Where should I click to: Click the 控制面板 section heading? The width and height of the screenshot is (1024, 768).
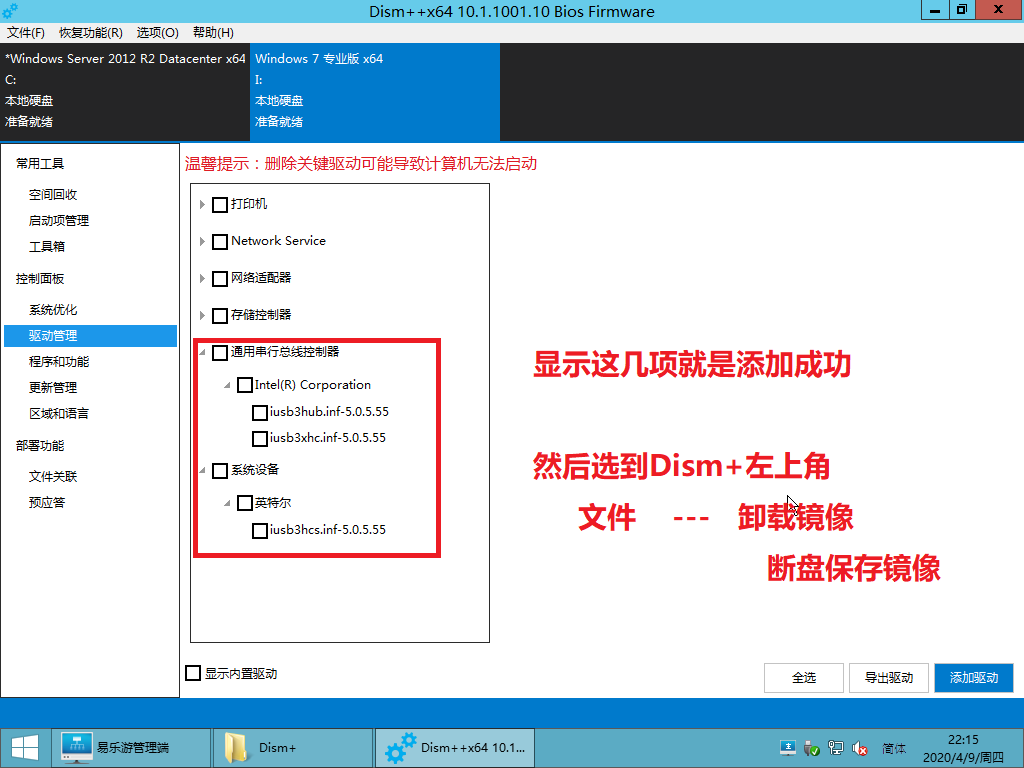(x=40, y=279)
